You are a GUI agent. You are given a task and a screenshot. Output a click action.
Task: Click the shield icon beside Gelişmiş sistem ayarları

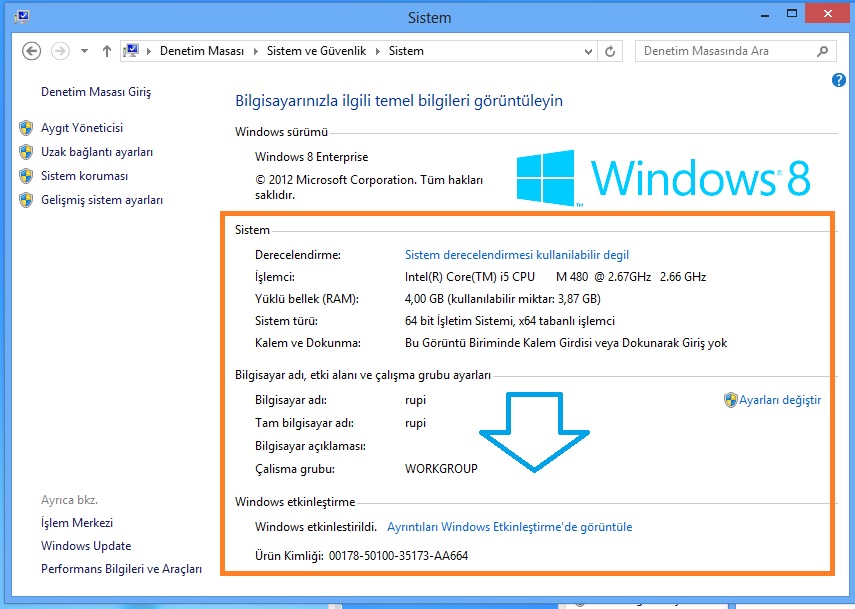tap(26, 200)
